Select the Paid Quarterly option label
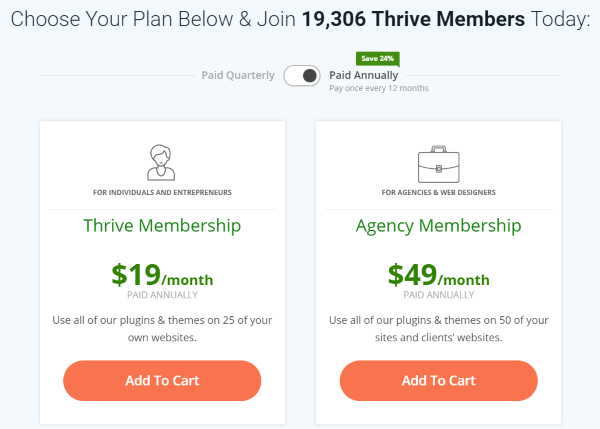The image size is (600, 429). click(238, 76)
